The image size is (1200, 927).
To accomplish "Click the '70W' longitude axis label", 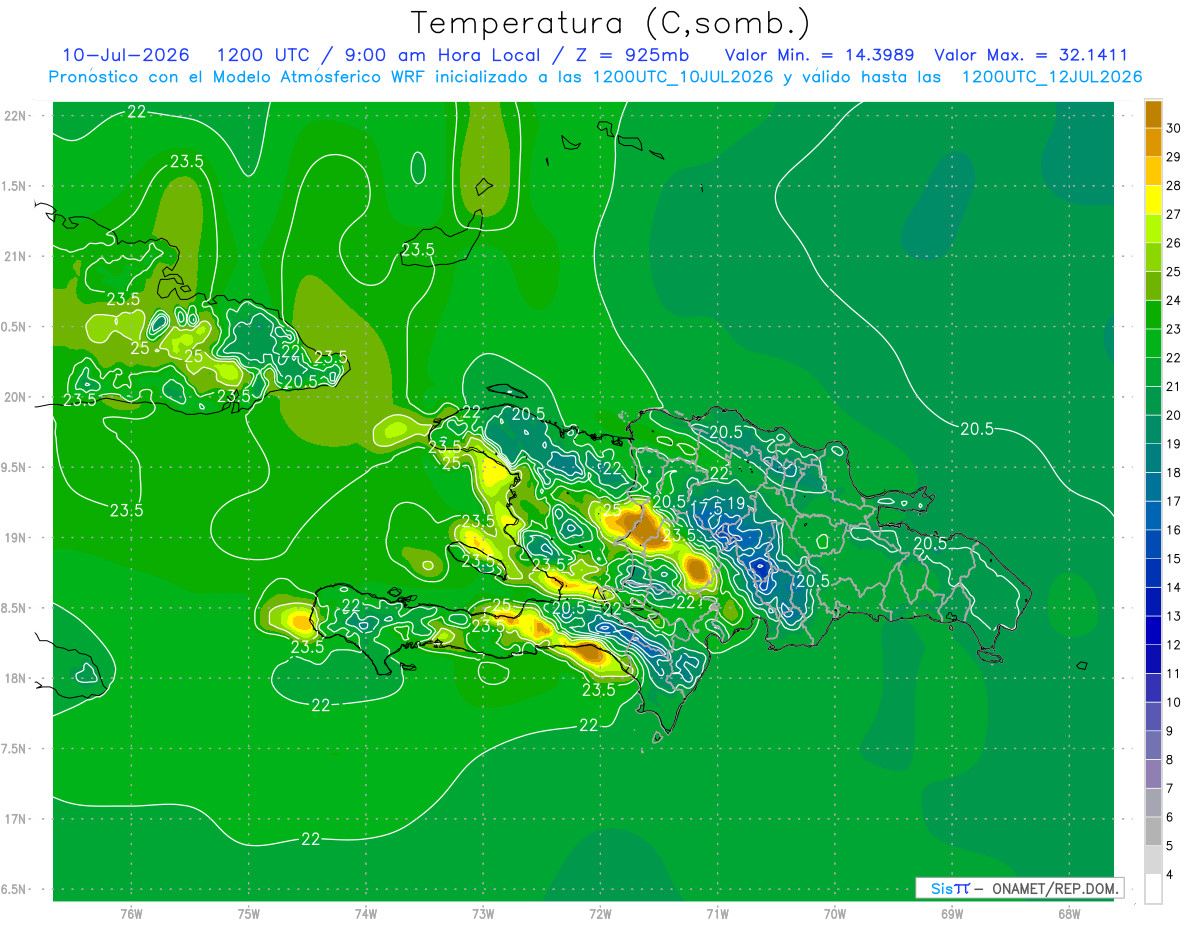I will (x=835, y=913).
